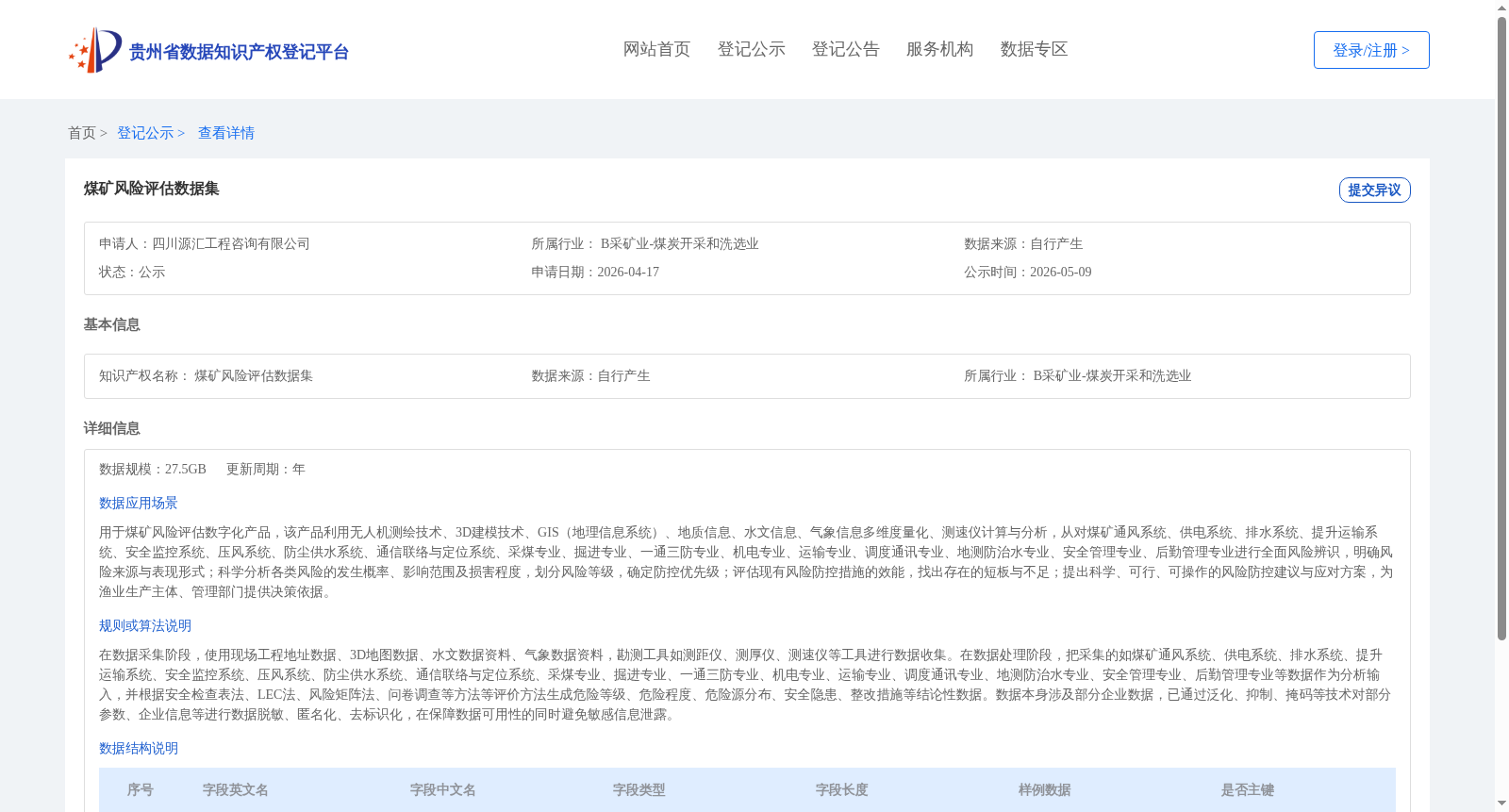Select the page heading 煤矿风险评估数据集
1509x812 pixels.
(x=151, y=189)
